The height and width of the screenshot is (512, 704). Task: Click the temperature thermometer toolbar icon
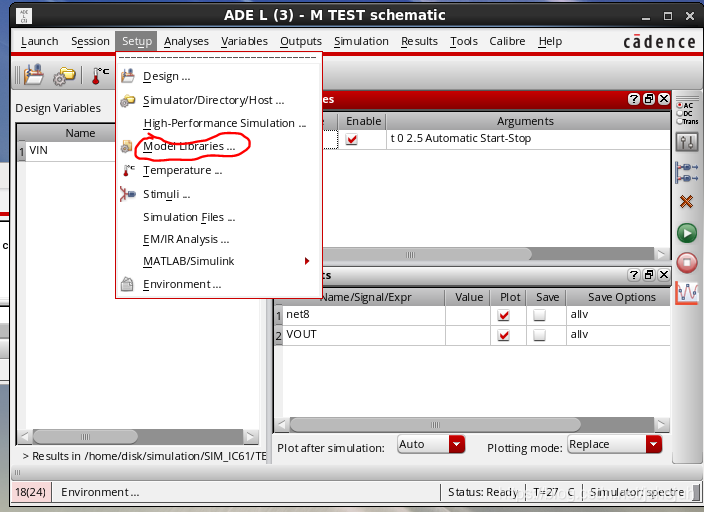100,75
